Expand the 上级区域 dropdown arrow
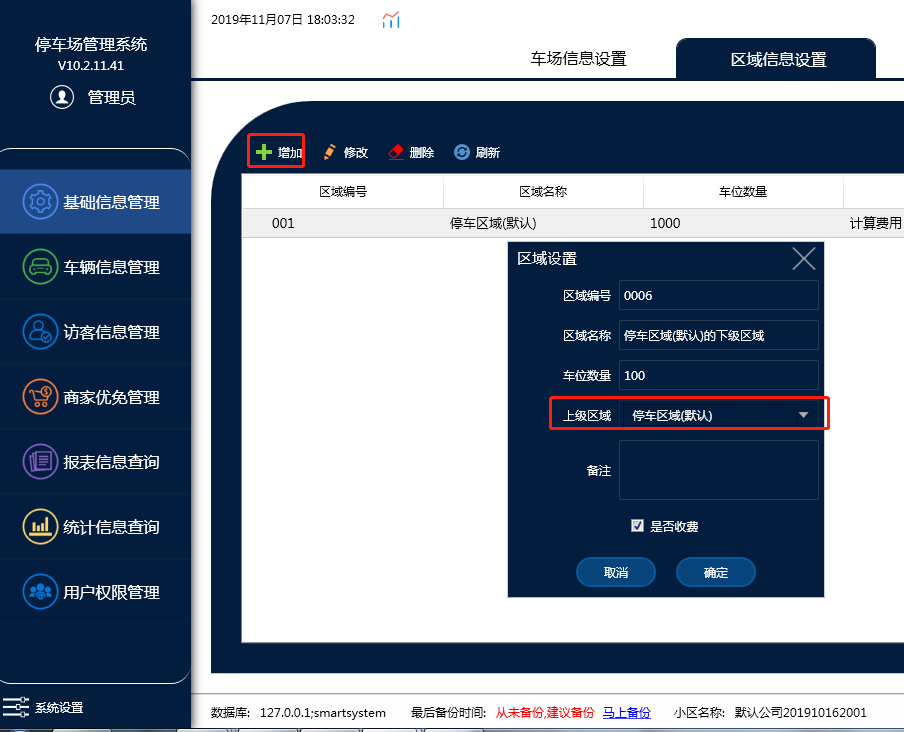Viewport: 904px width, 732px height. (x=803, y=415)
